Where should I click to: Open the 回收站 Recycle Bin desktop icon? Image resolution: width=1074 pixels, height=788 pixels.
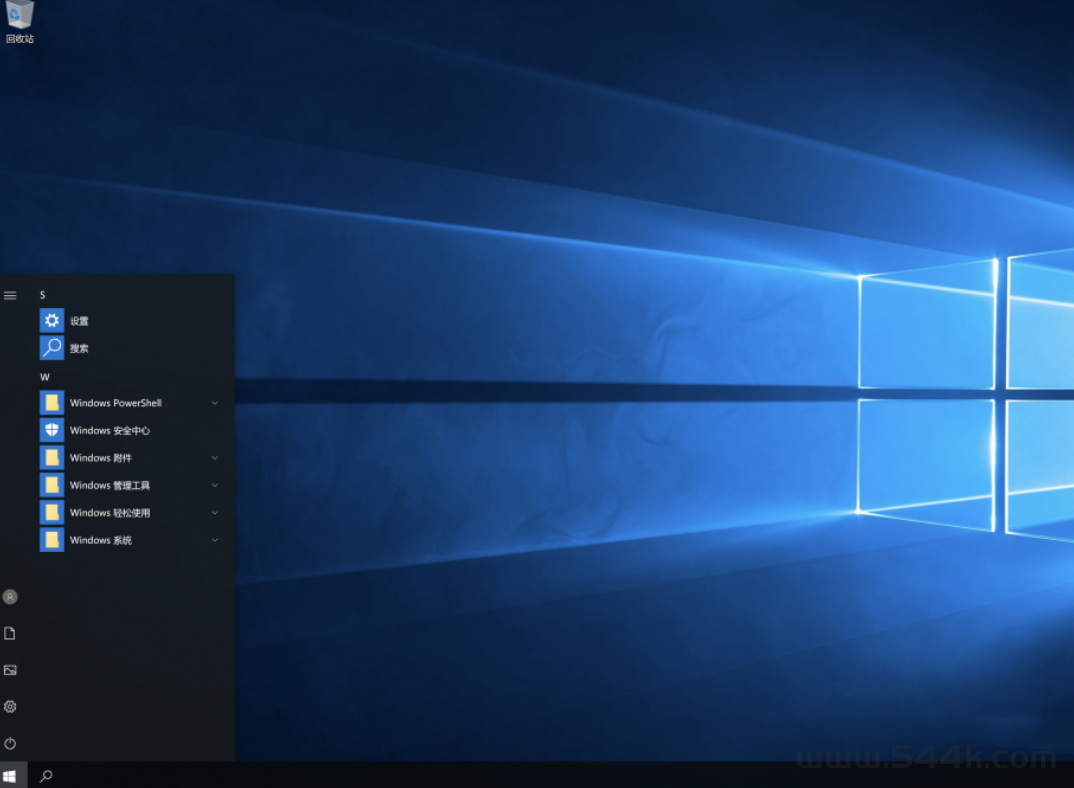click(20, 19)
